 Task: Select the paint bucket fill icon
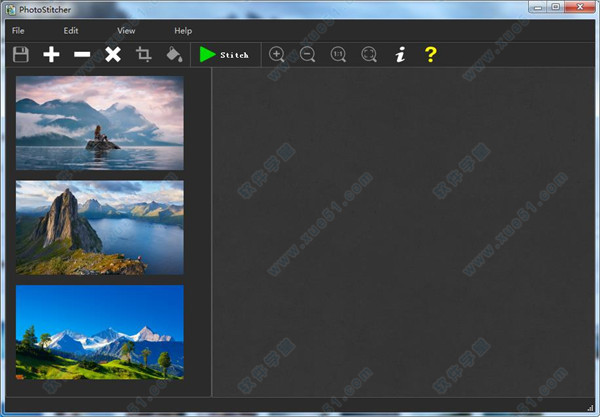pyautogui.click(x=174, y=54)
